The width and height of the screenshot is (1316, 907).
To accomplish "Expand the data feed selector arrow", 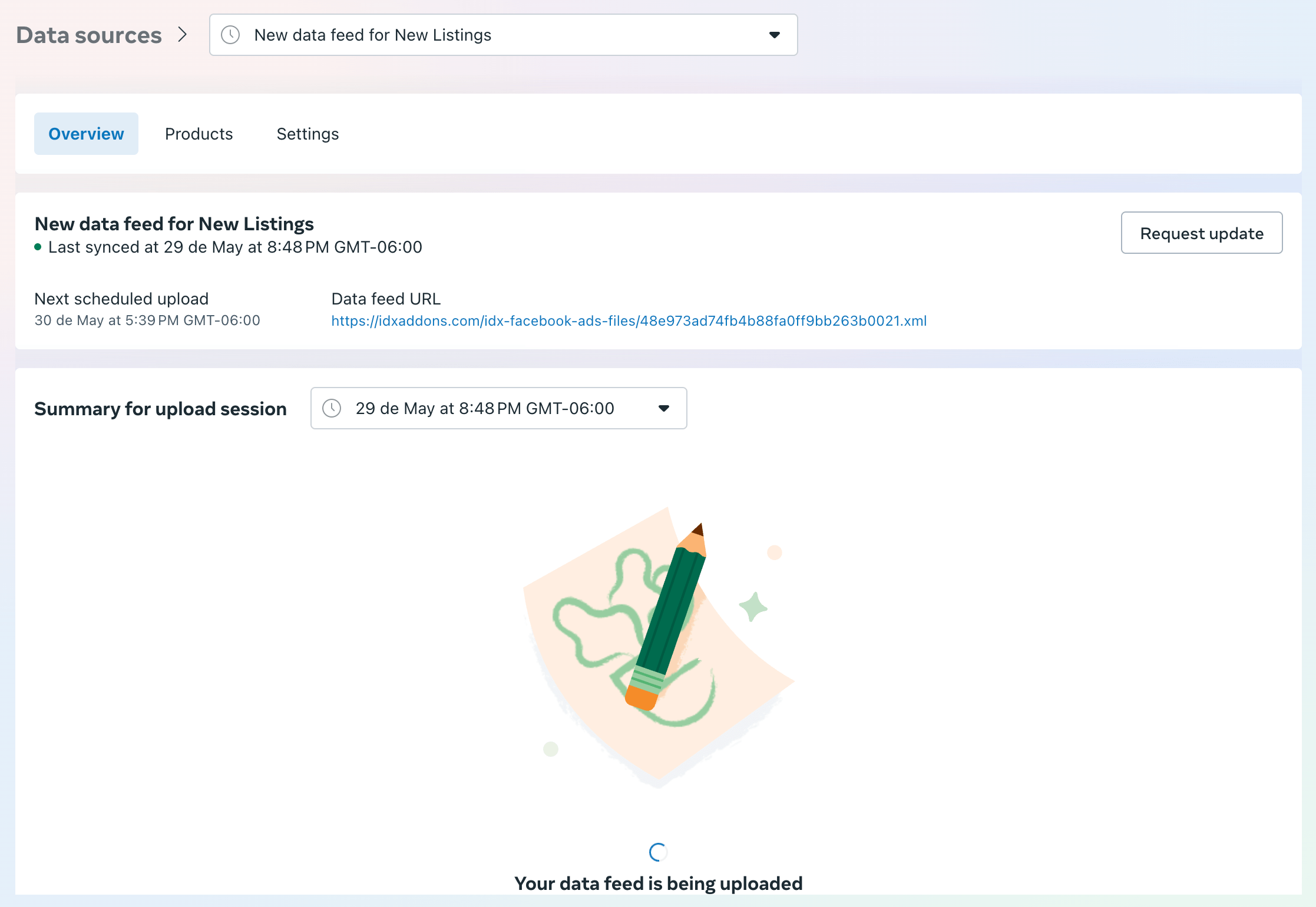I will 775,35.
